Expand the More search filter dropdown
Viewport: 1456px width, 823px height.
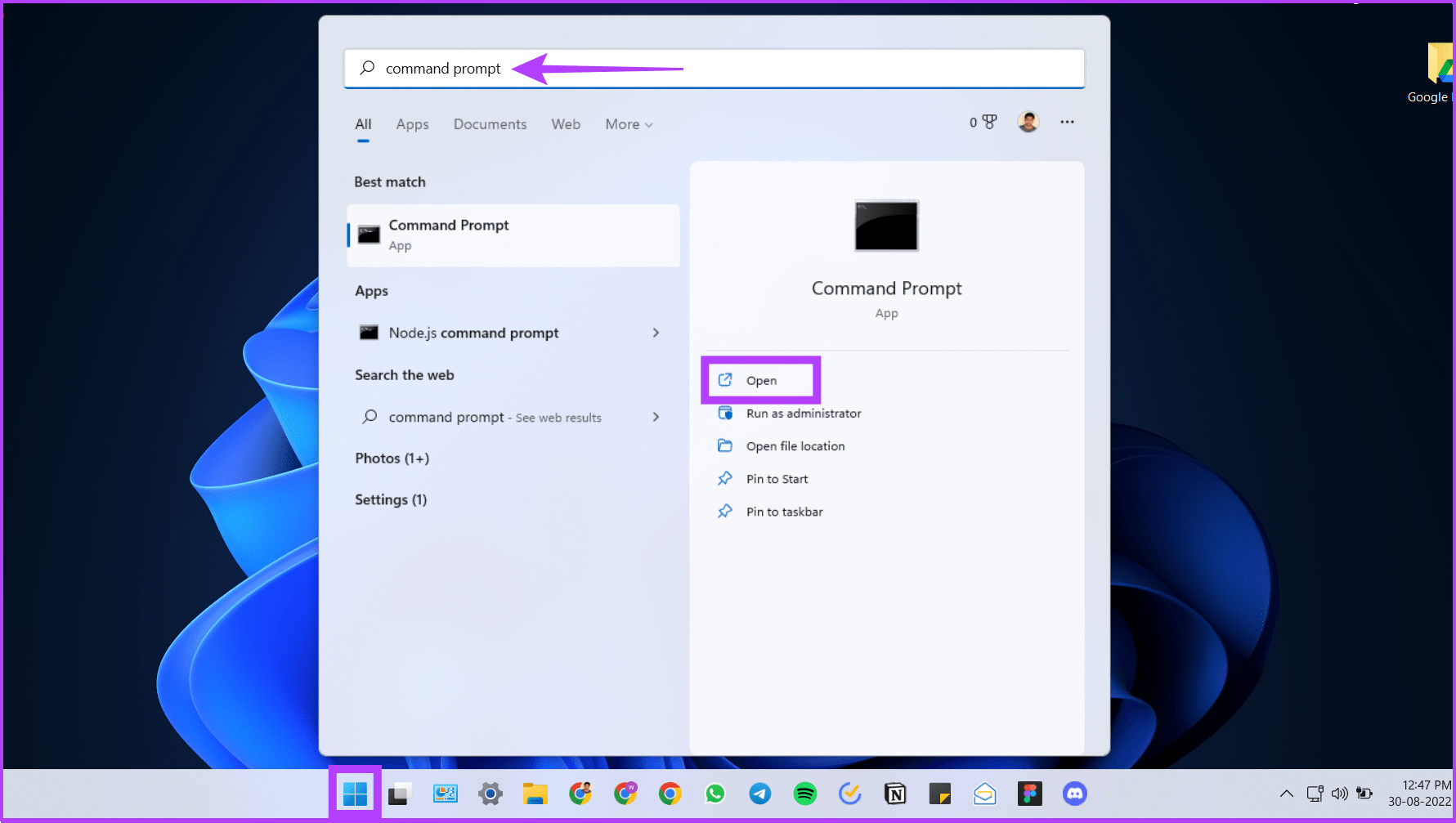coord(628,124)
